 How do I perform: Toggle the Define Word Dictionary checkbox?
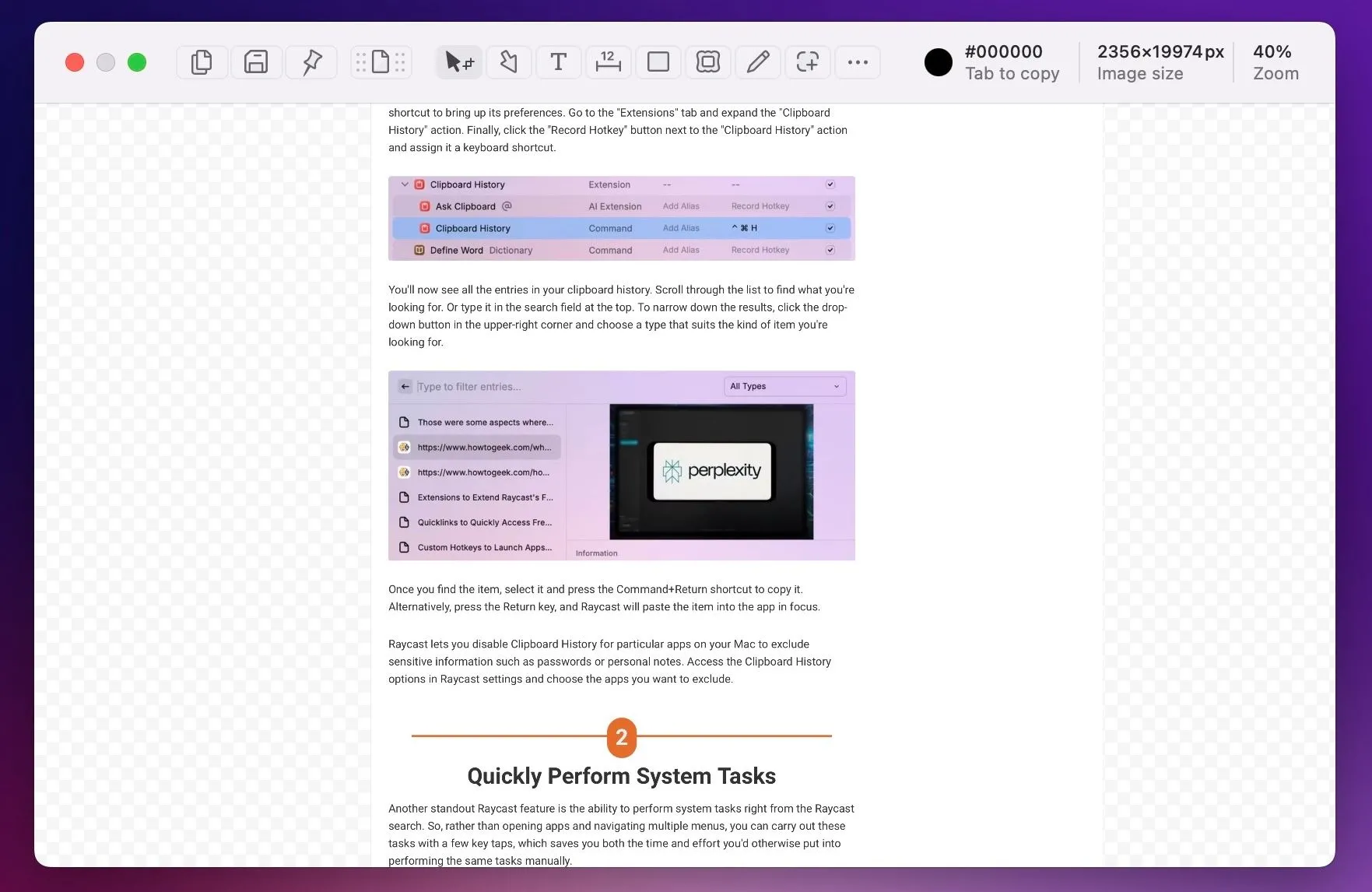coord(830,250)
